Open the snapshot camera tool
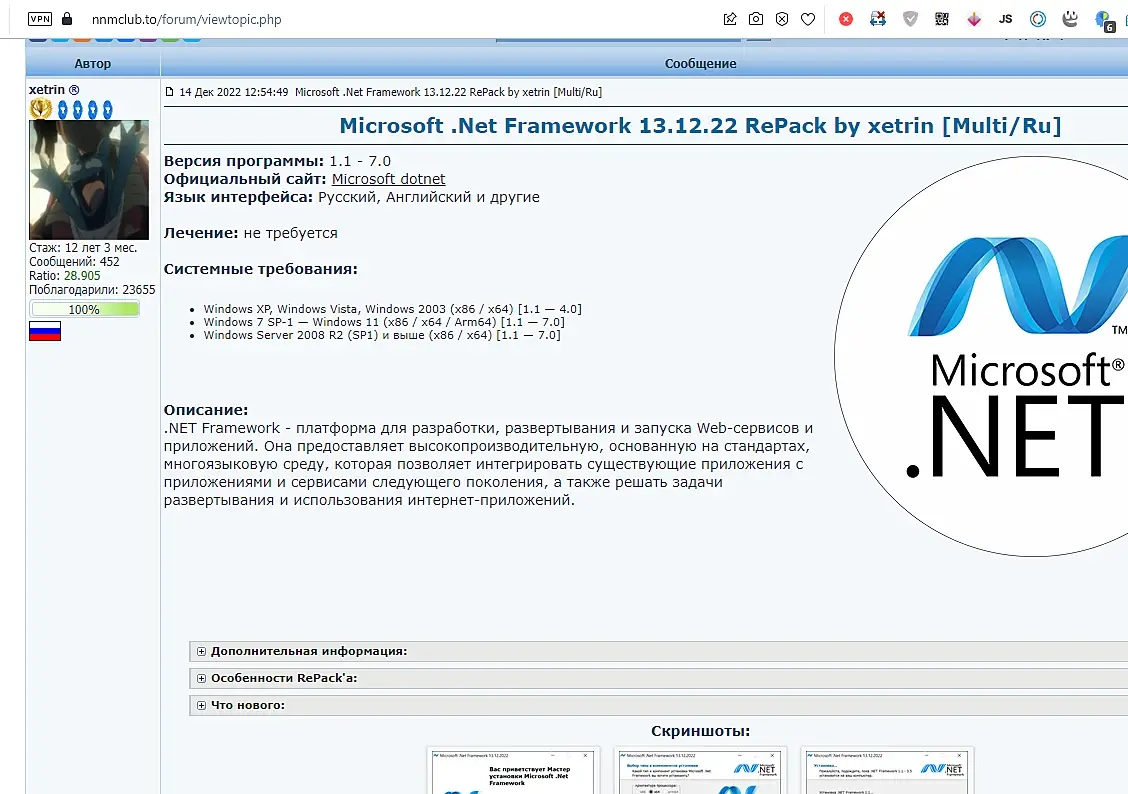This screenshot has width=1128, height=794. click(756, 19)
